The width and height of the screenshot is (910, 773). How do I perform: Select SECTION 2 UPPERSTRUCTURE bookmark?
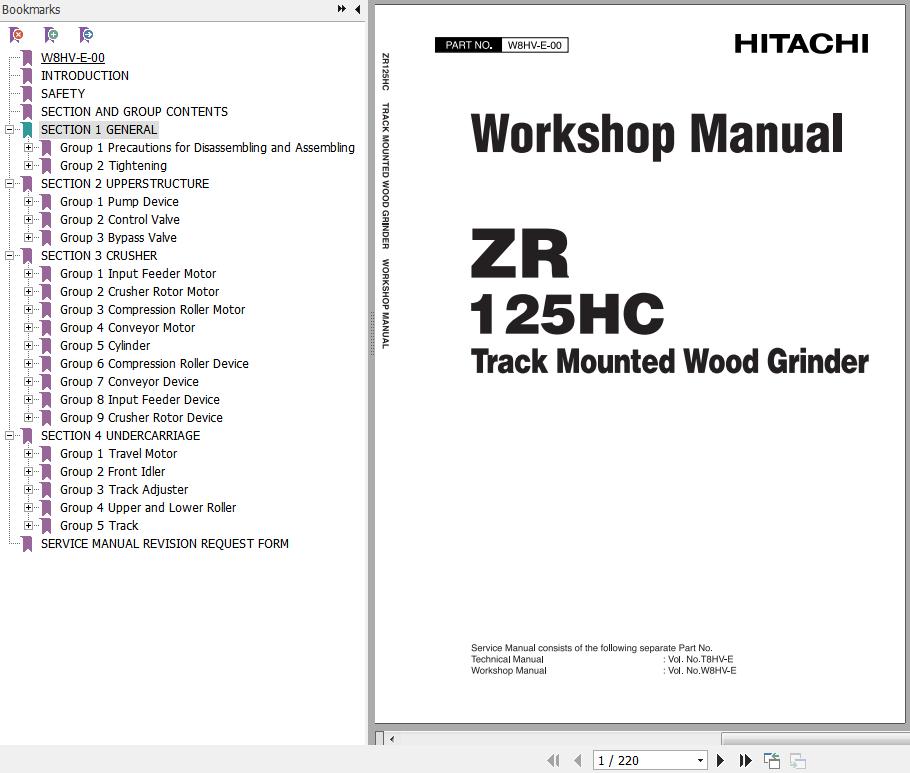click(125, 183)
